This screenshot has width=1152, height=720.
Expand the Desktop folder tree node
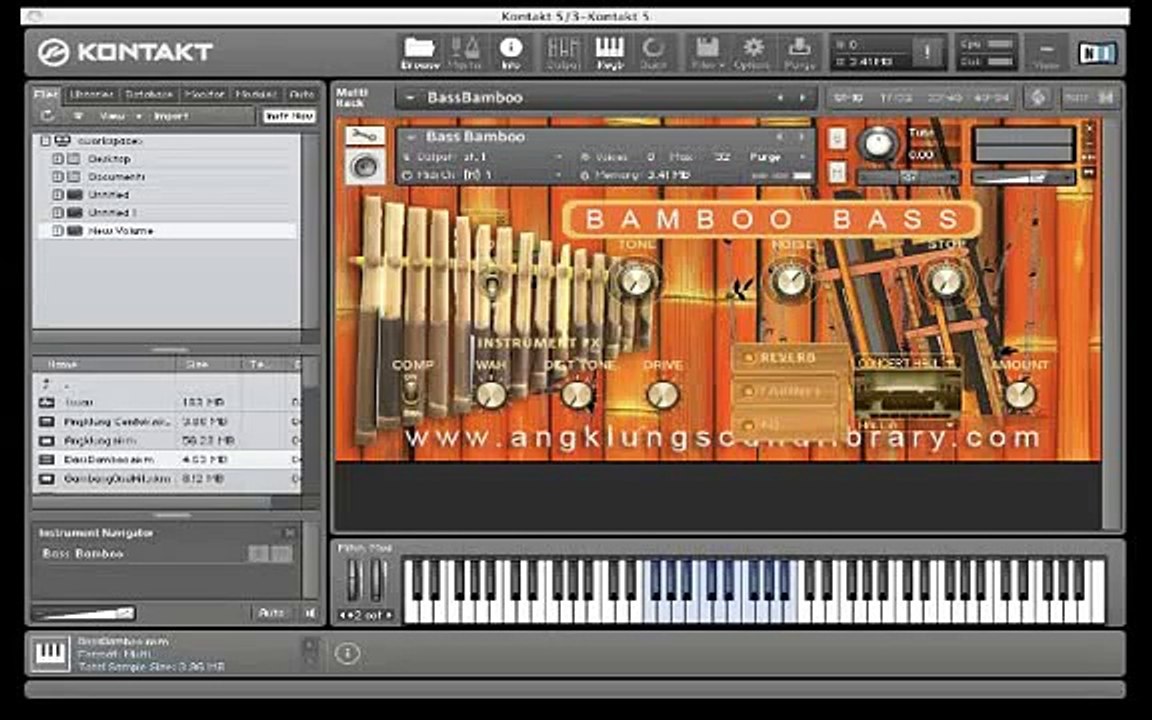[57, 159]
